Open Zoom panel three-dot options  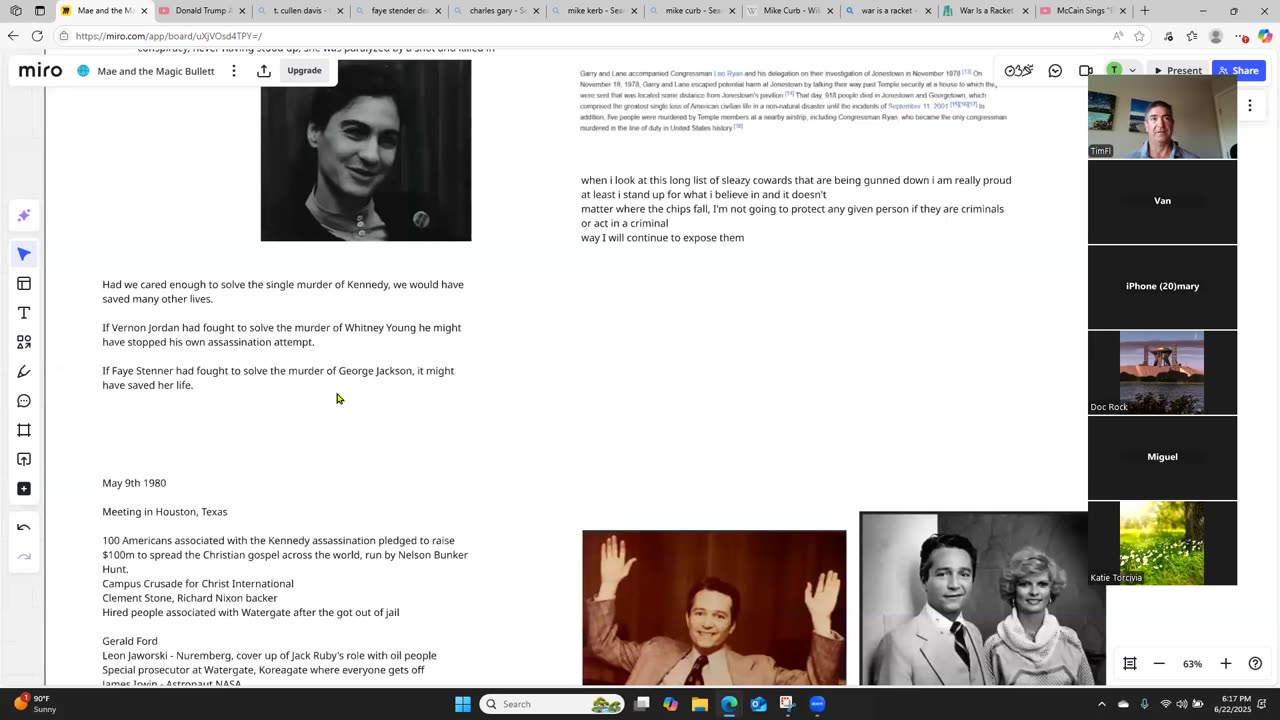tap(1249, 105)
